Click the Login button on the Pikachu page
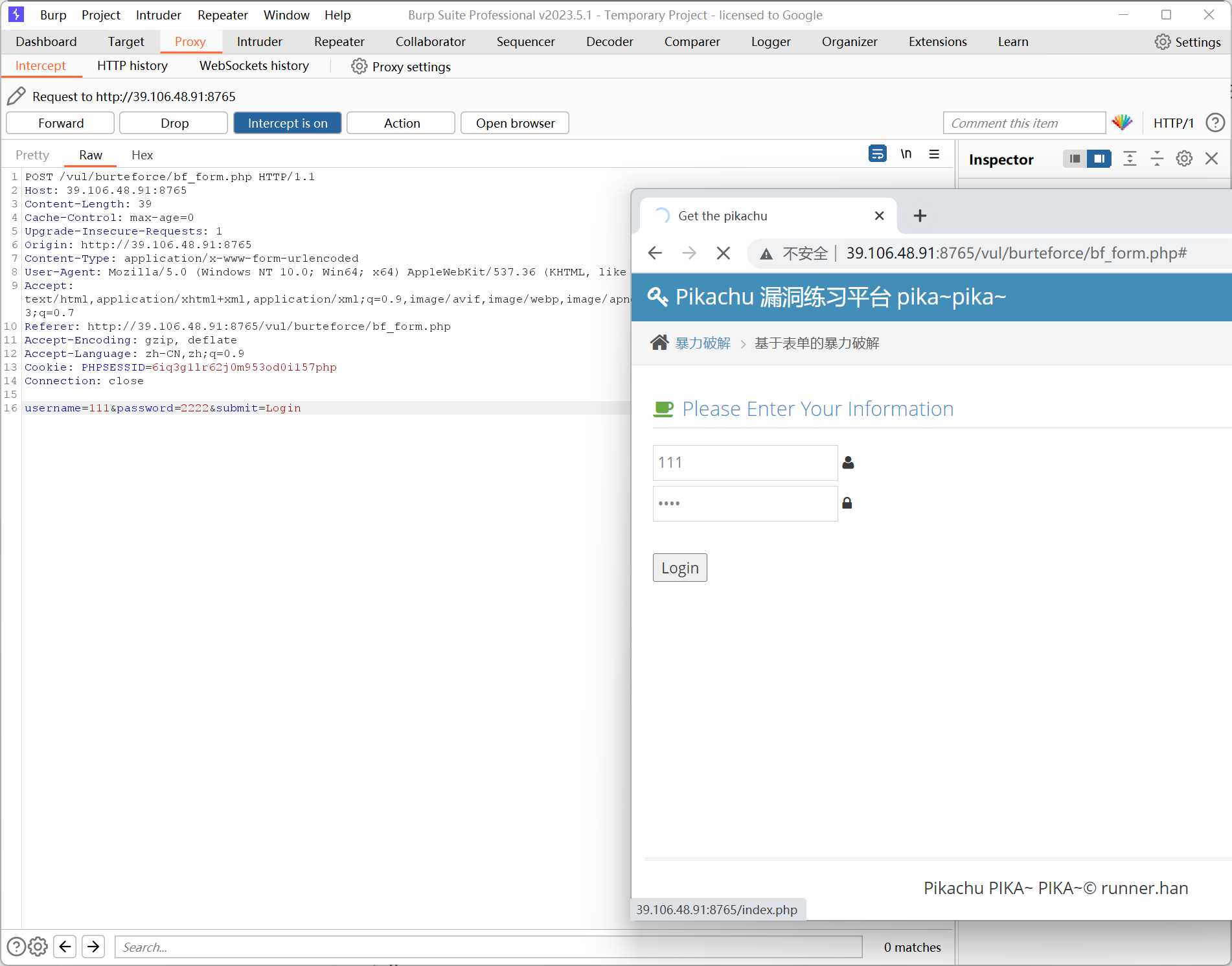1232x966 pixels. pos(680,568)
